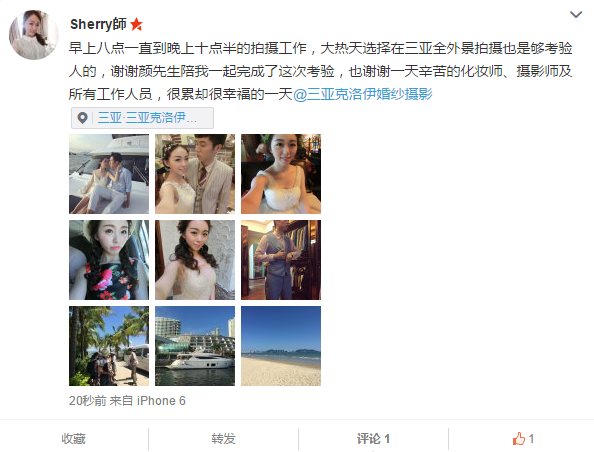Click the 转发 repost button

tap(224, 439)
